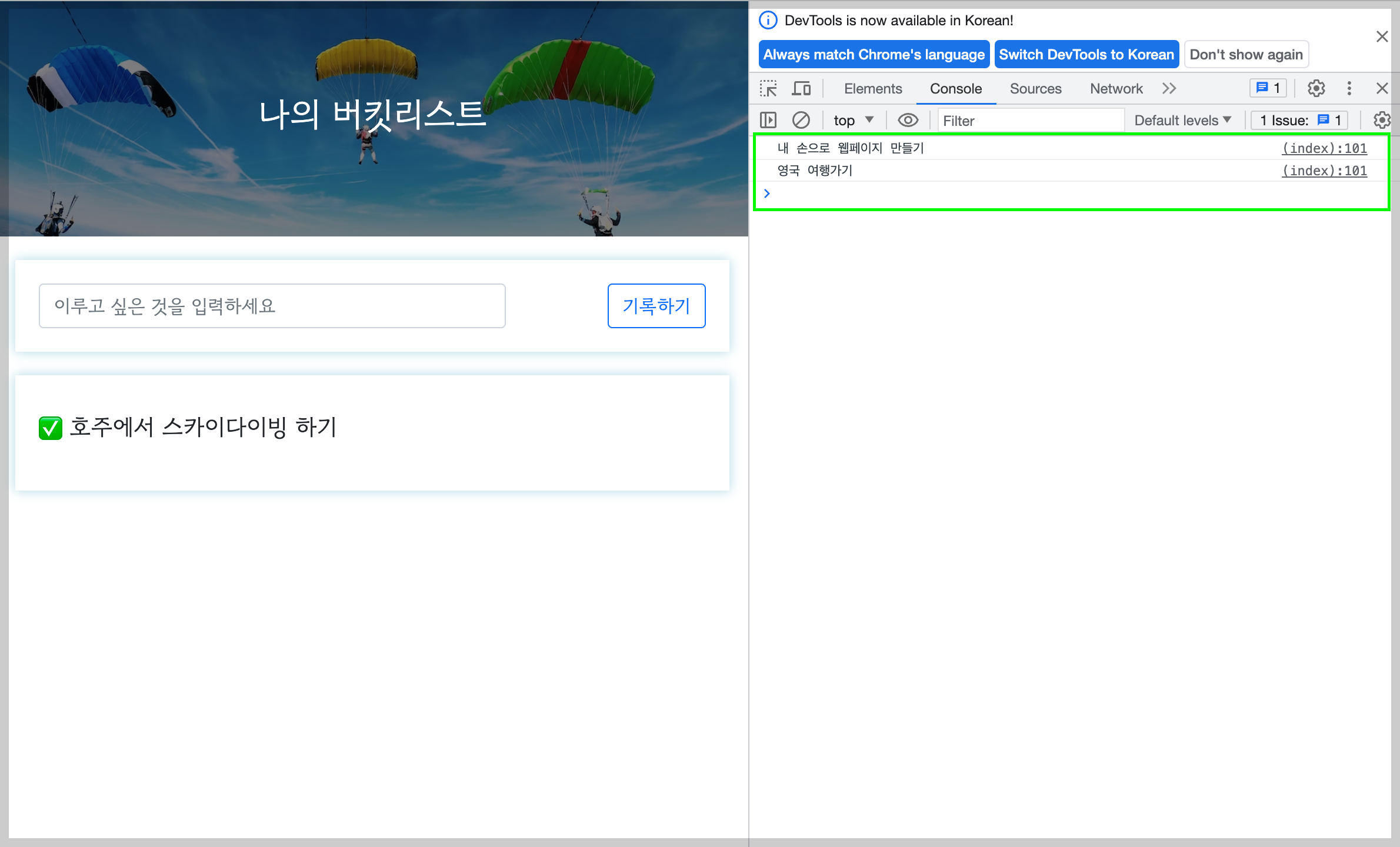Click the 기록하기 button
Image resolution: width=1400 pixels, height=847 pixels.
tap(656, 306)
